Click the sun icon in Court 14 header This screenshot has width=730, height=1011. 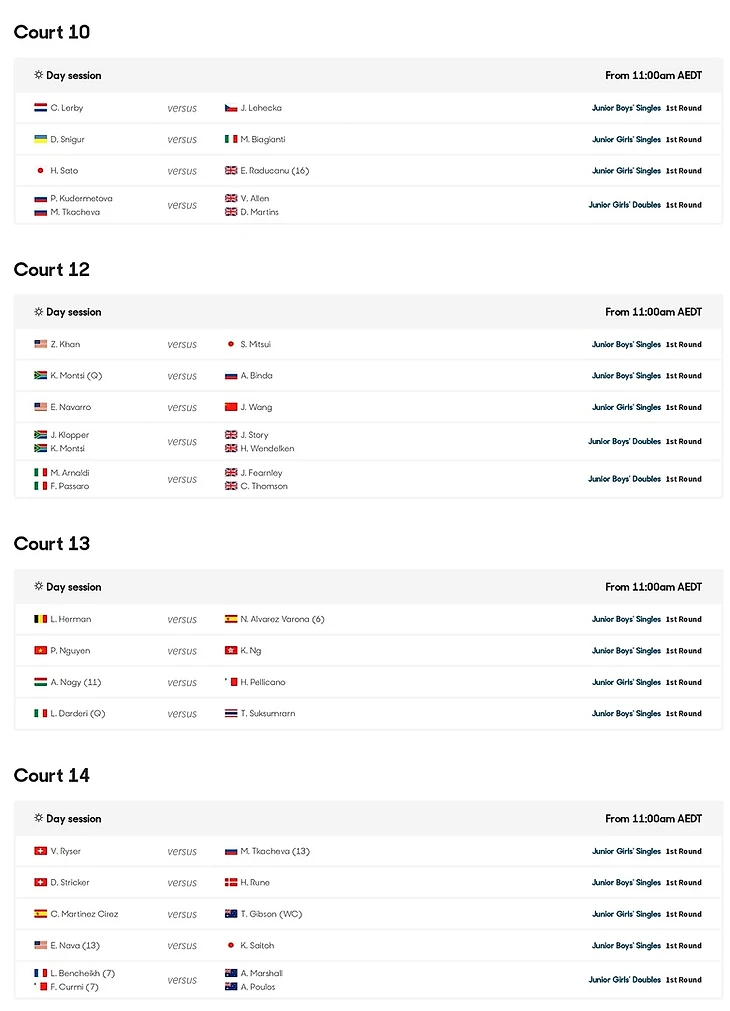[39, 818]
